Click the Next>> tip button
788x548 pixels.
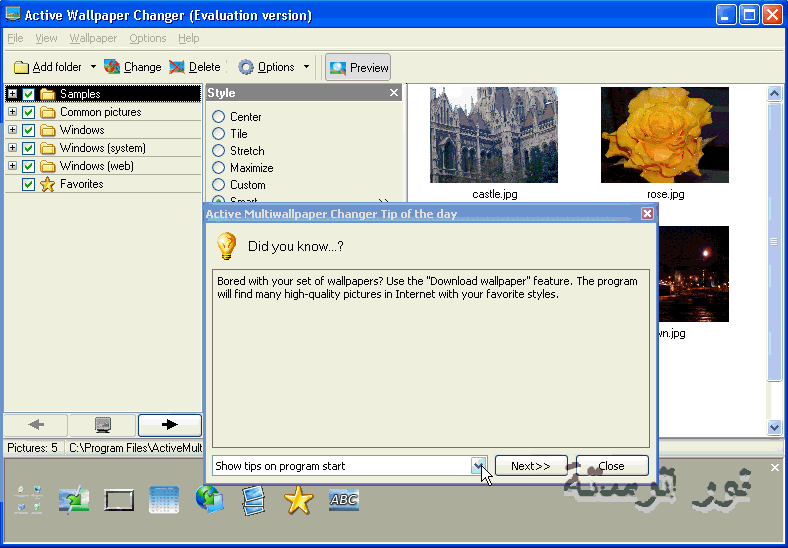point(531,466)
